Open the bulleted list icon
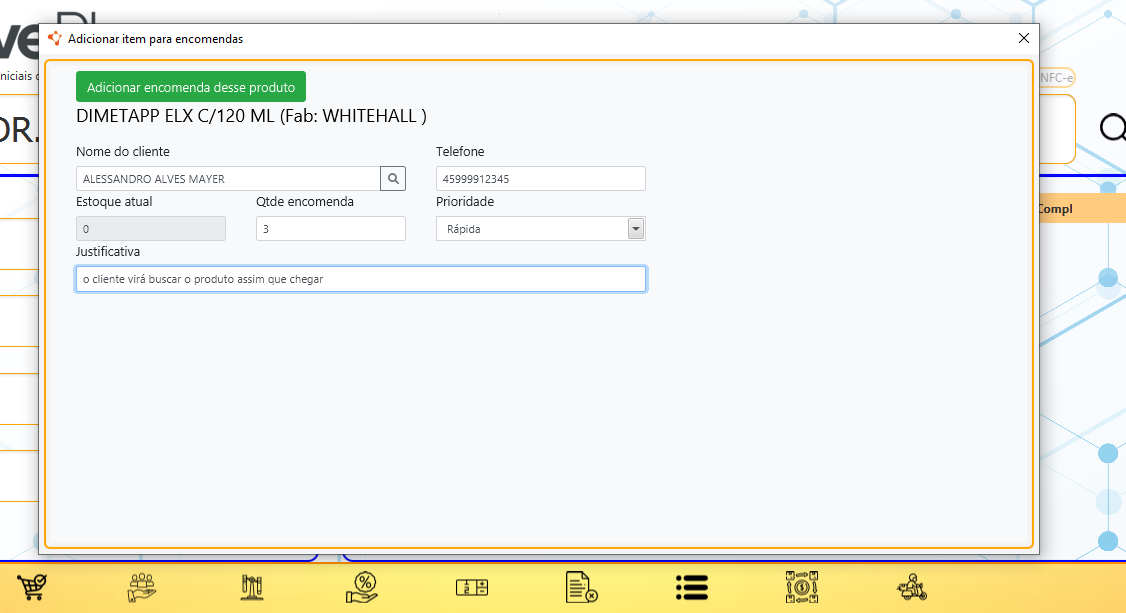 point(691,587)
